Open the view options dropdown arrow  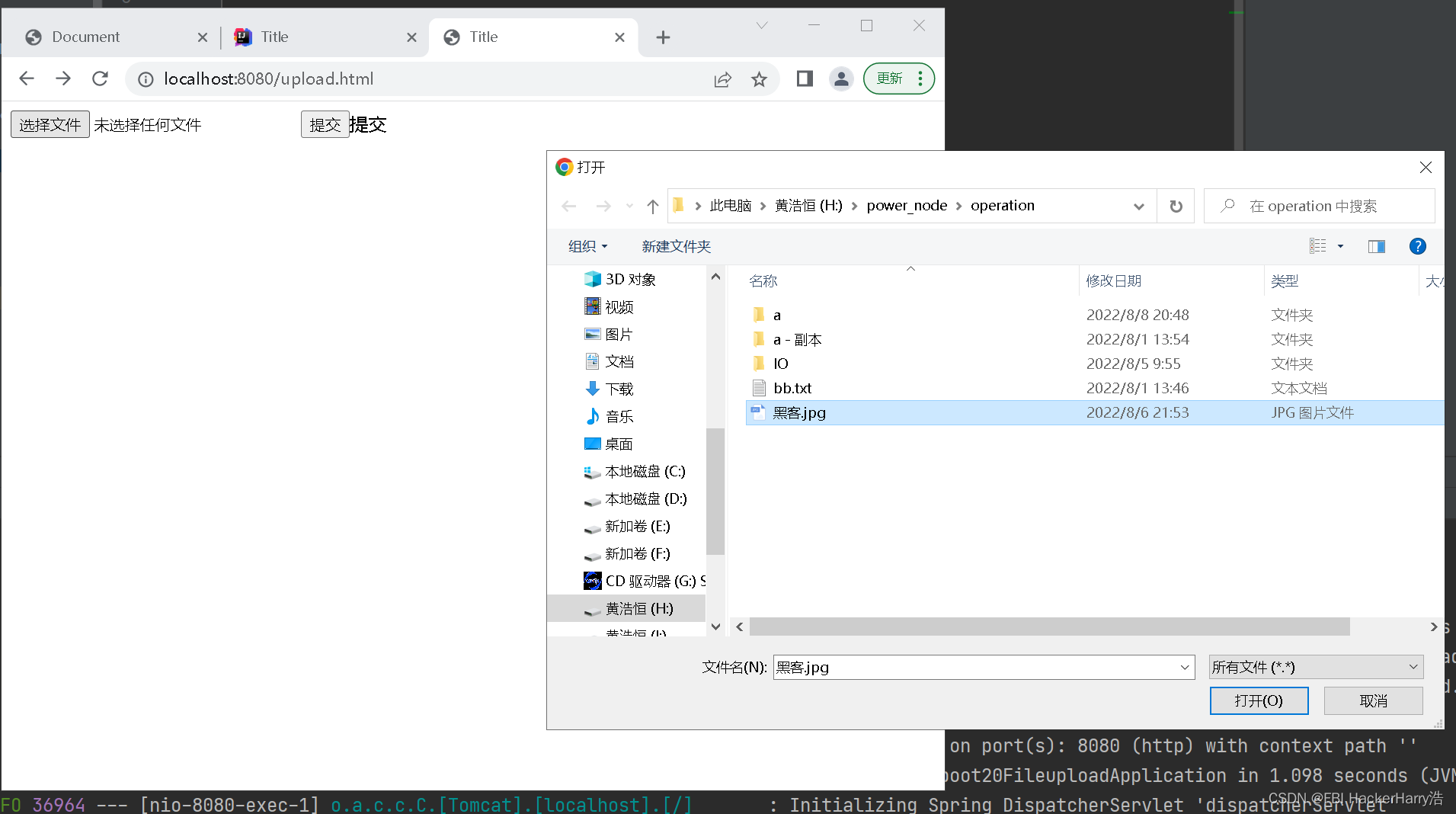point(1340,246)
